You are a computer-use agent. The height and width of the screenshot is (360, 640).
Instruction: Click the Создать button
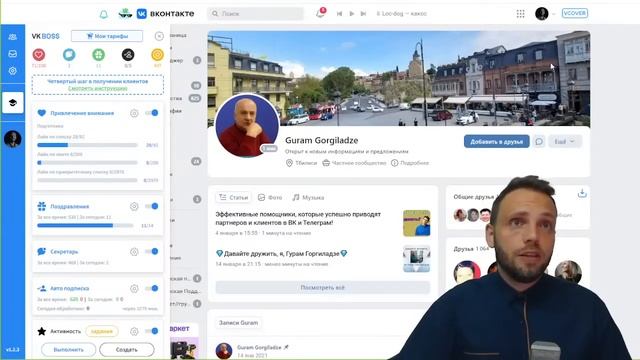point(127,350)
